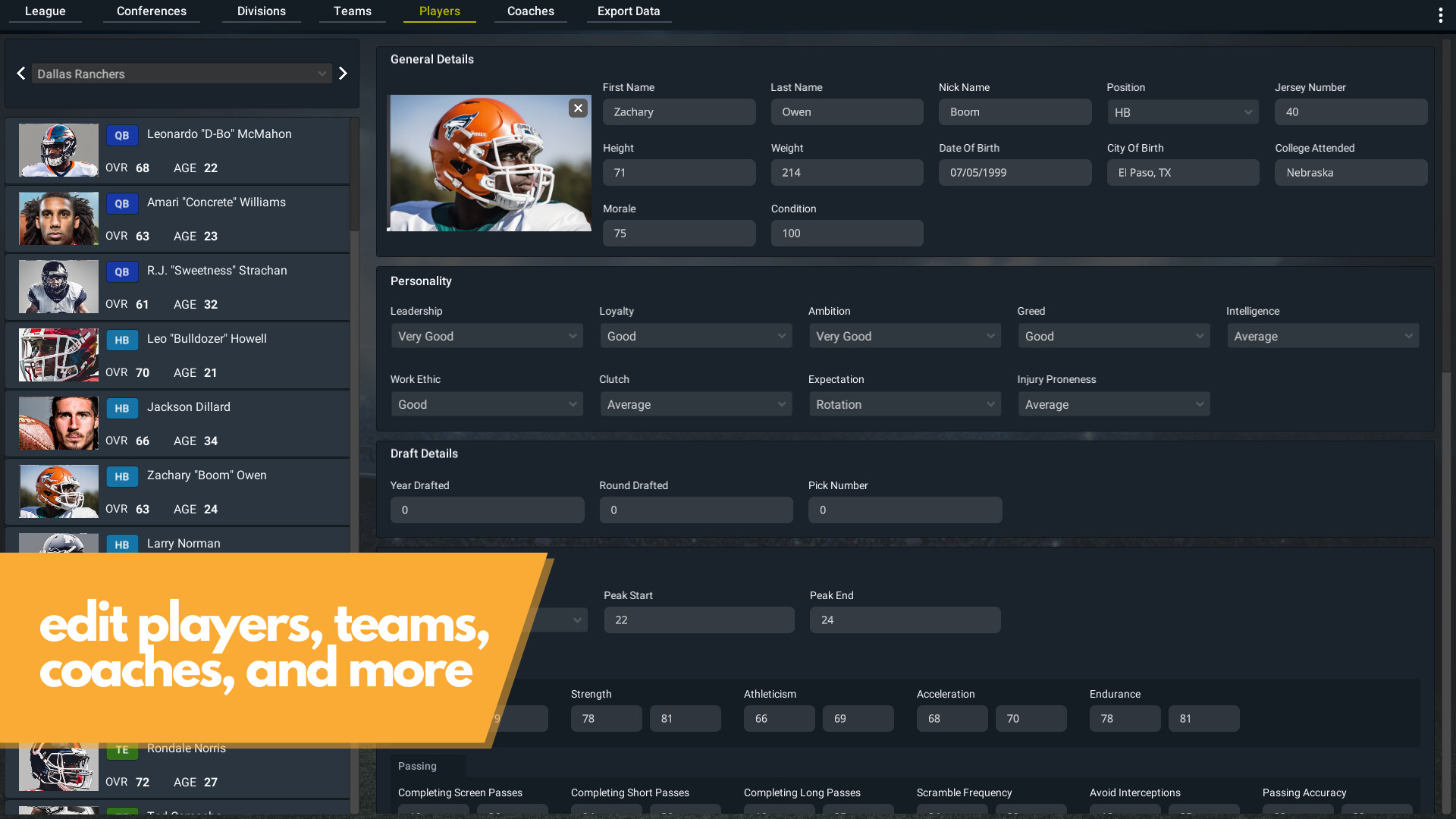
Task: Go to the Teams tab
Action: click(x=352, y=11)
